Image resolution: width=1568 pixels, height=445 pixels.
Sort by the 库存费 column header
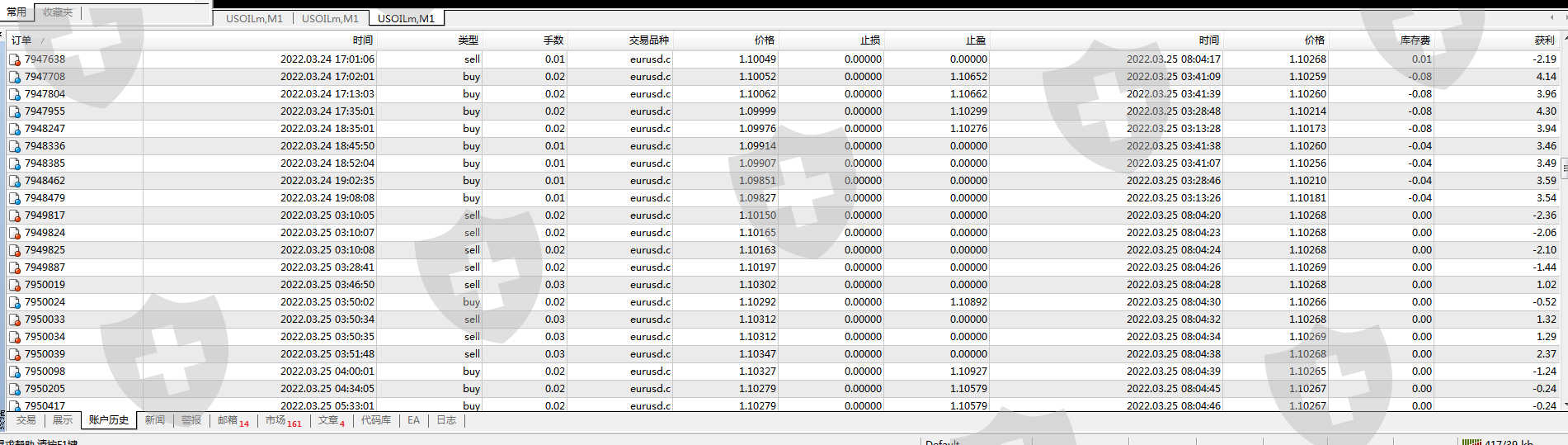(x=1415, y=40)
